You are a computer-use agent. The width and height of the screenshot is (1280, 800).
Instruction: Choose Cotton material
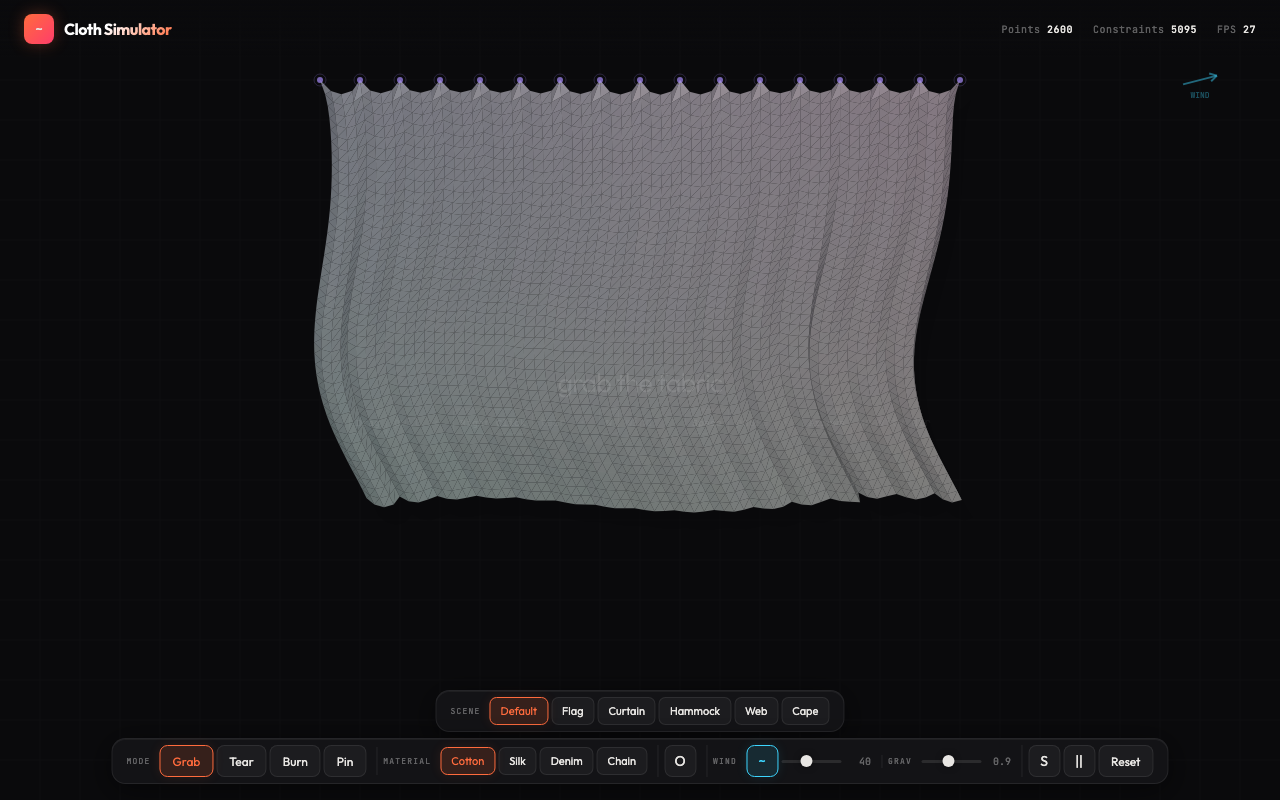pyautogui.click(x=467, y=761)
